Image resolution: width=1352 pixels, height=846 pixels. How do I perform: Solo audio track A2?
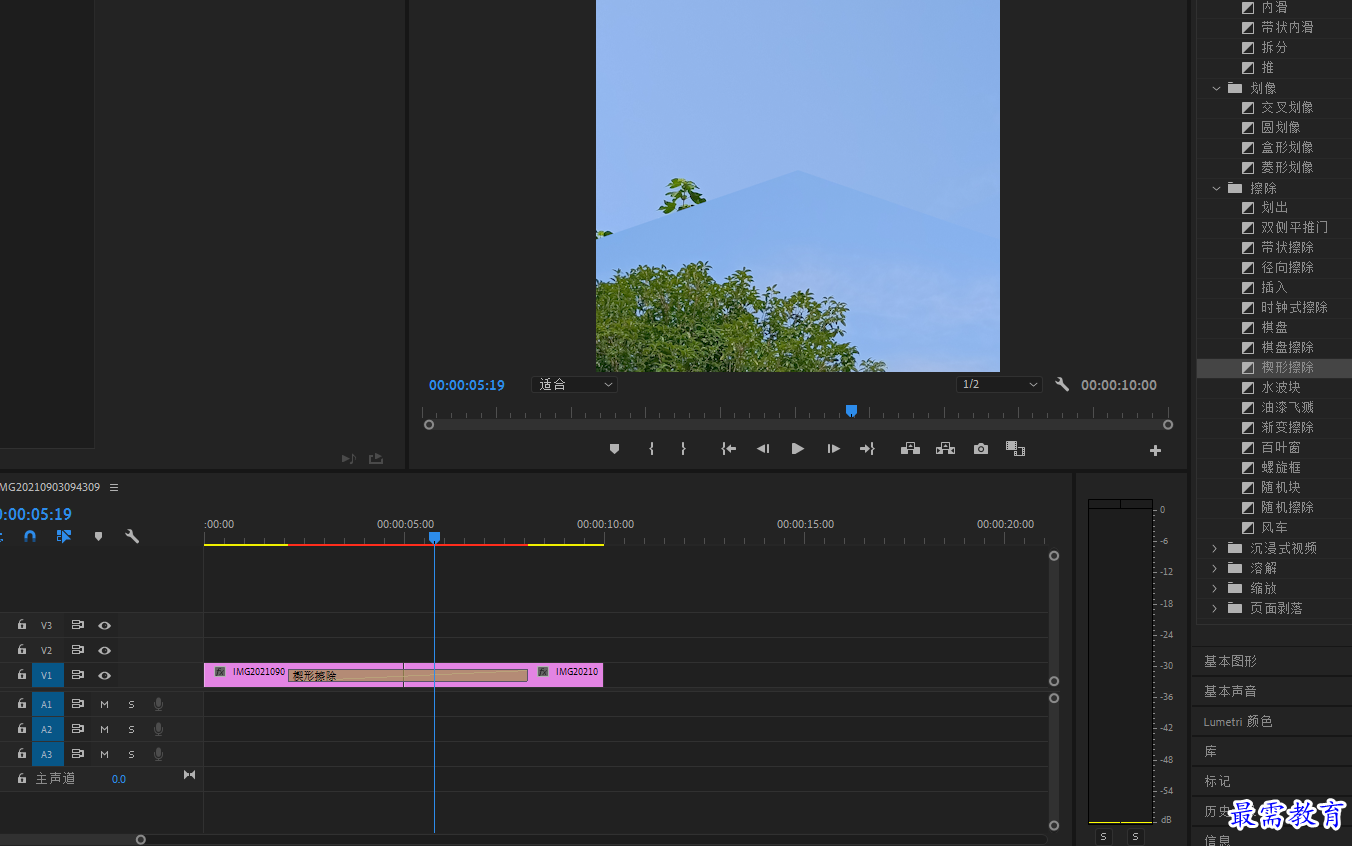click(131, 729)
